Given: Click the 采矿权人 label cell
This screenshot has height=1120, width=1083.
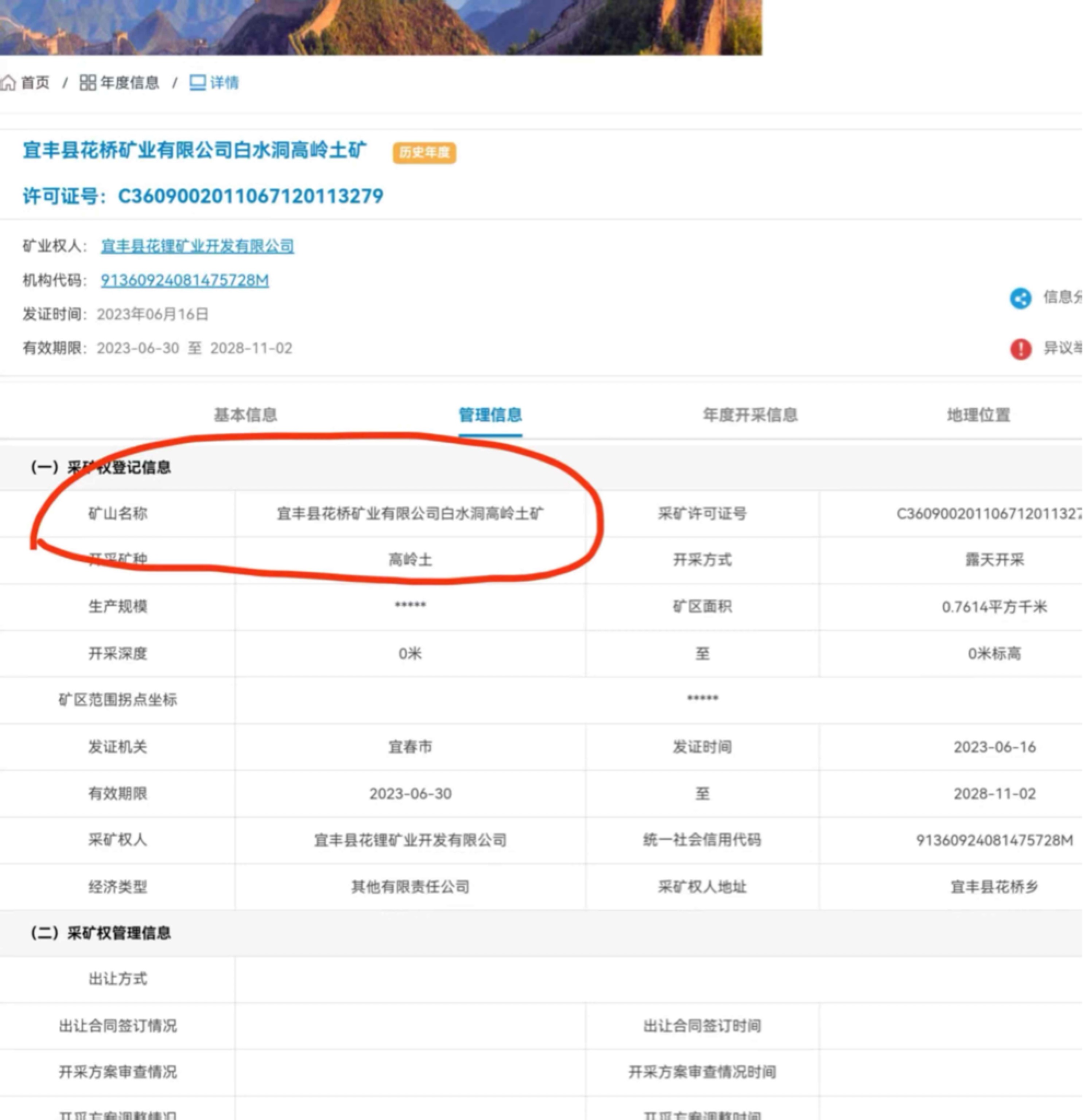Looking at the screenshot, I should click(118, 840).
